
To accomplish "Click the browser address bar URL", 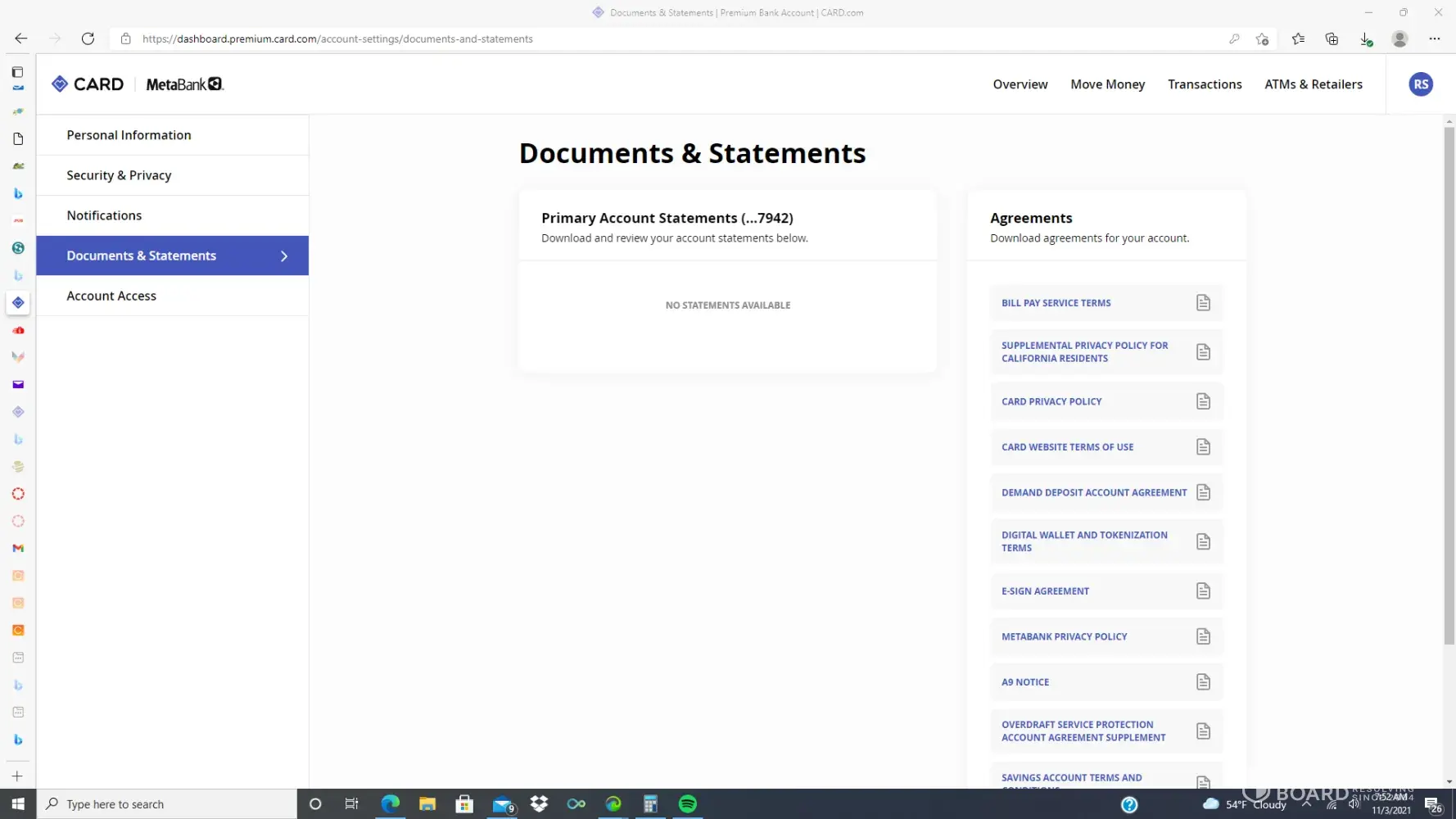I will (x=337, y=38).
